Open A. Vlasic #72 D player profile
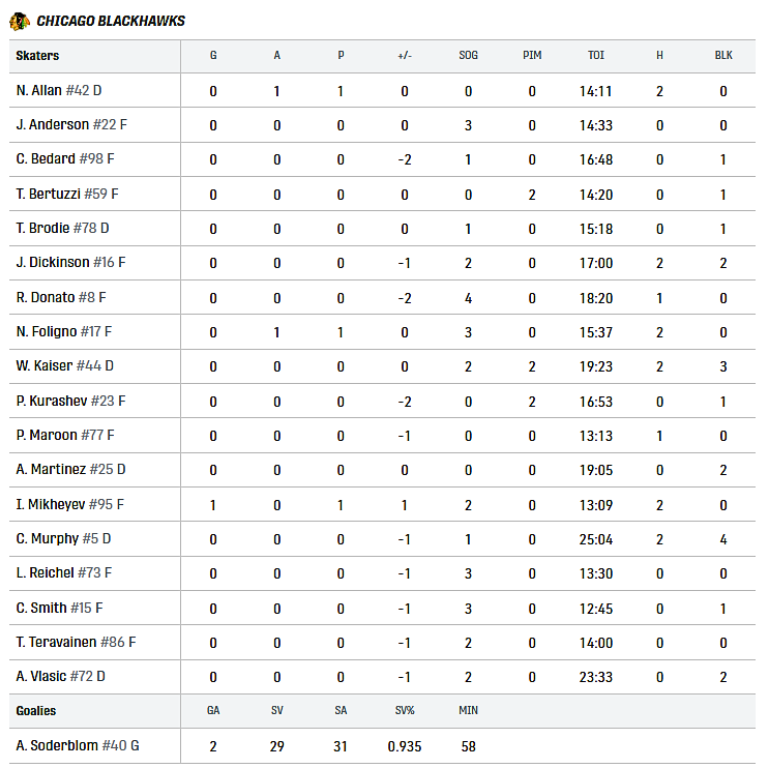Screen dimensions: 762x767 point(61,676)
